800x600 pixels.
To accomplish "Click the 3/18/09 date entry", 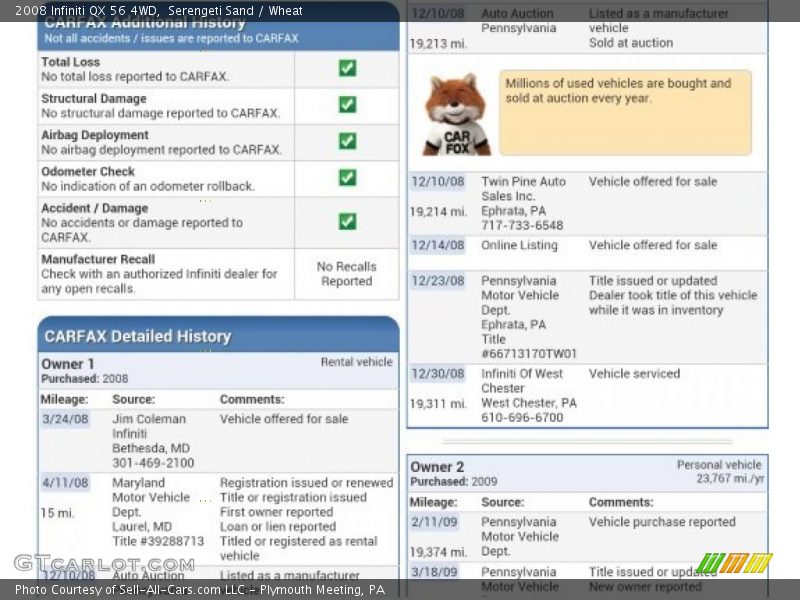I will coord(434,572).
